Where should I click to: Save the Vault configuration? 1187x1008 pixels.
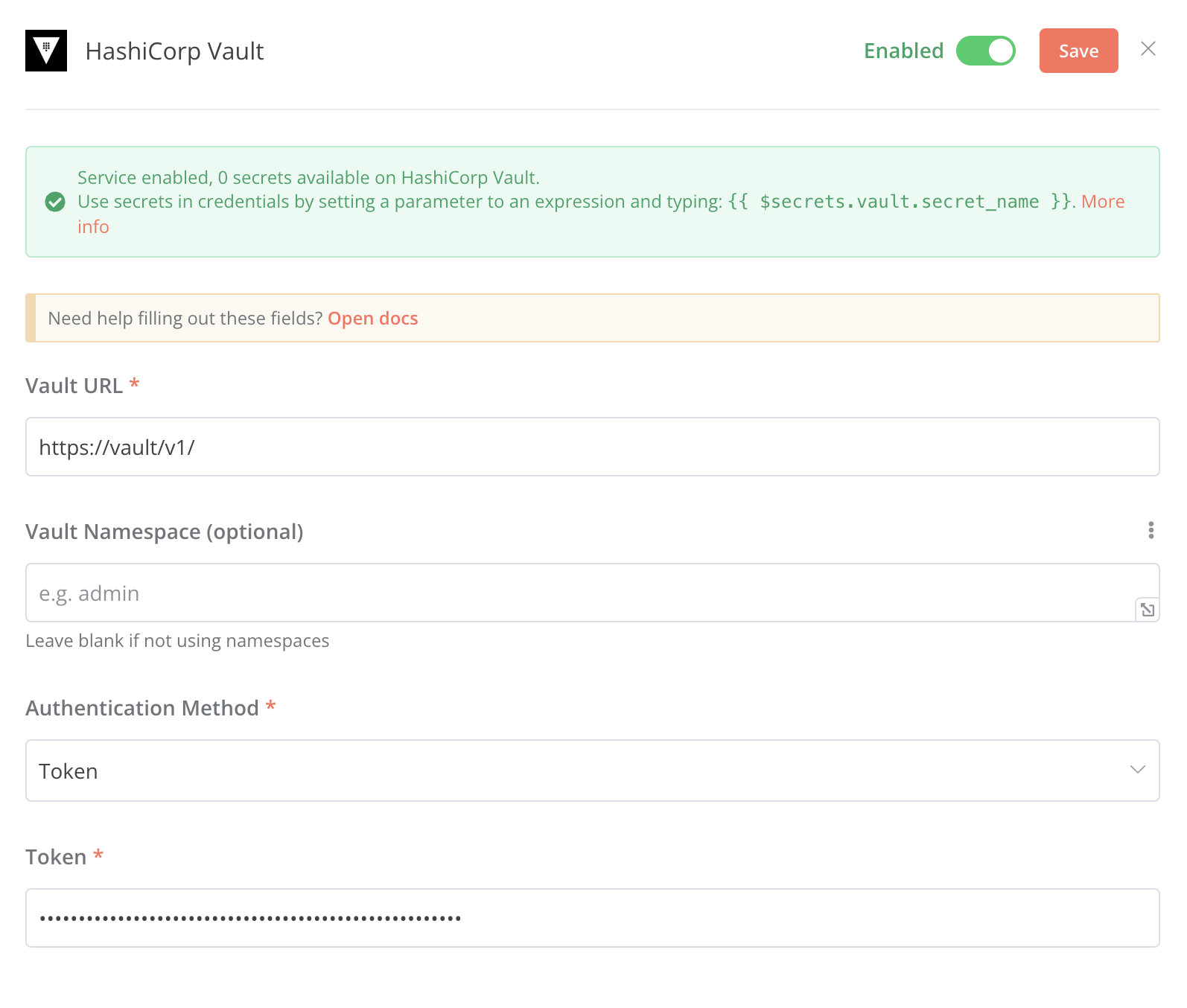tap(1078, 51)
